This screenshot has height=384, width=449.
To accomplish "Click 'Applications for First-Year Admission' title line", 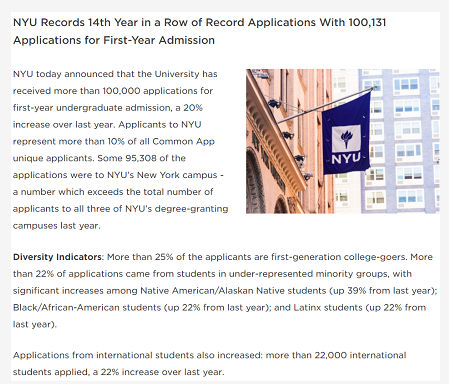I will pos(114,40).
